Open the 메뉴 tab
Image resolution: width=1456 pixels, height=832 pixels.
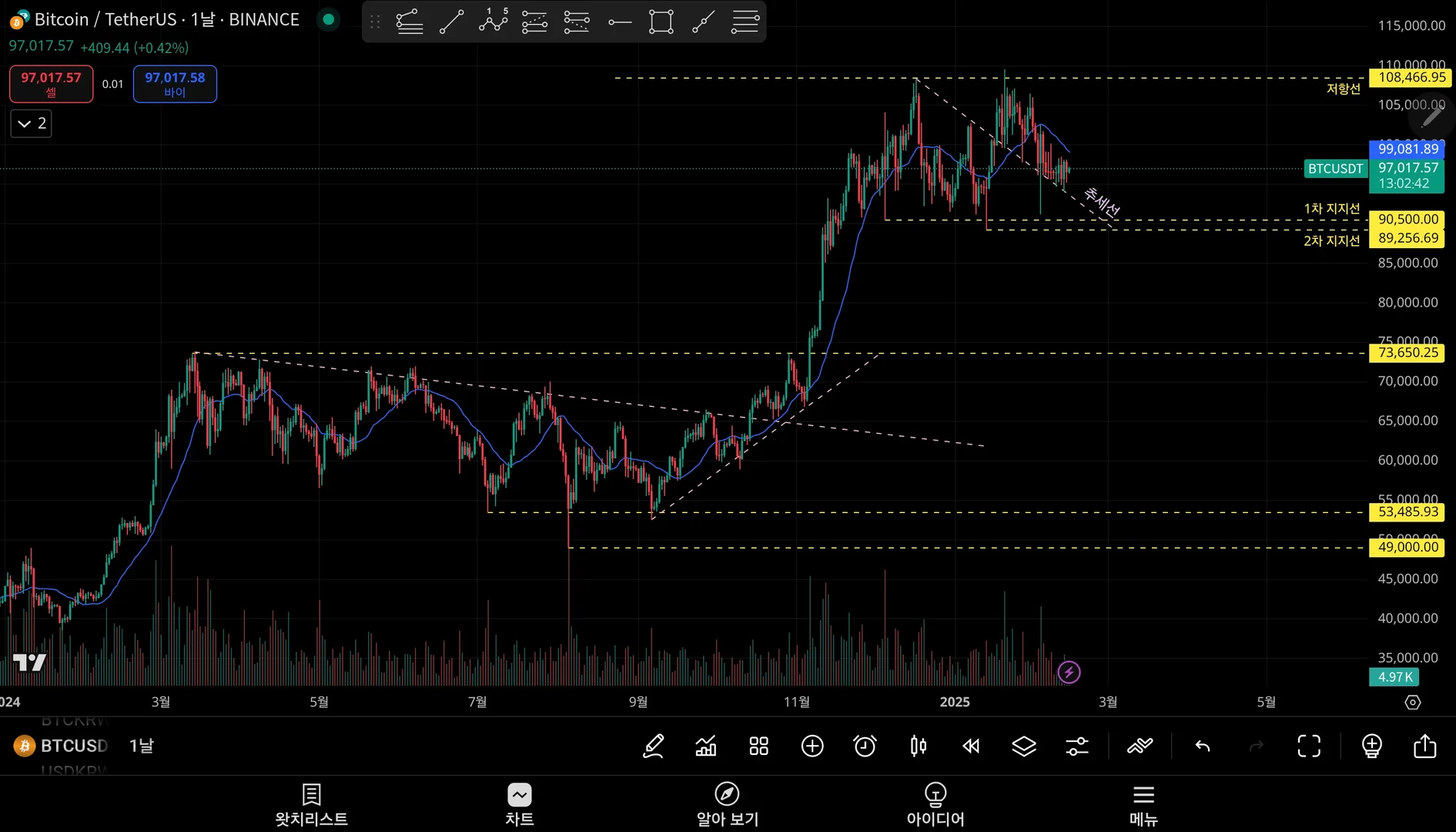click(x=1143, y=804)
